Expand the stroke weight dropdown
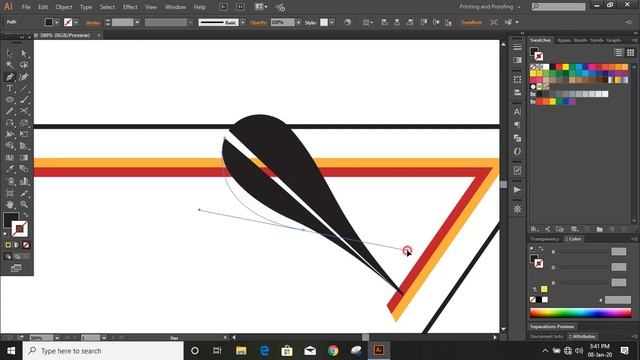The image size is (640, 360). [137, 22]
